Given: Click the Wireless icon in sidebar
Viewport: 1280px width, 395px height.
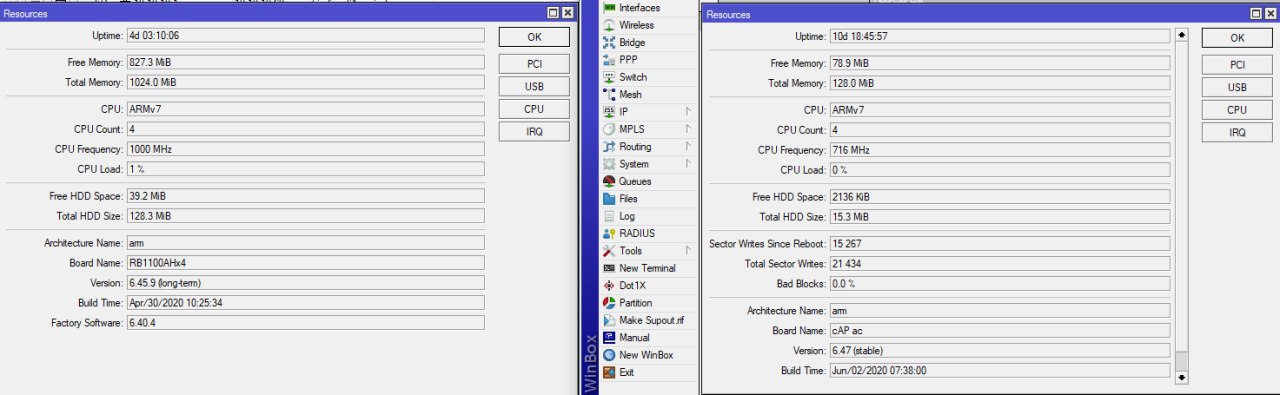Looking at the screenshot, I should click(x=610, y=25).
